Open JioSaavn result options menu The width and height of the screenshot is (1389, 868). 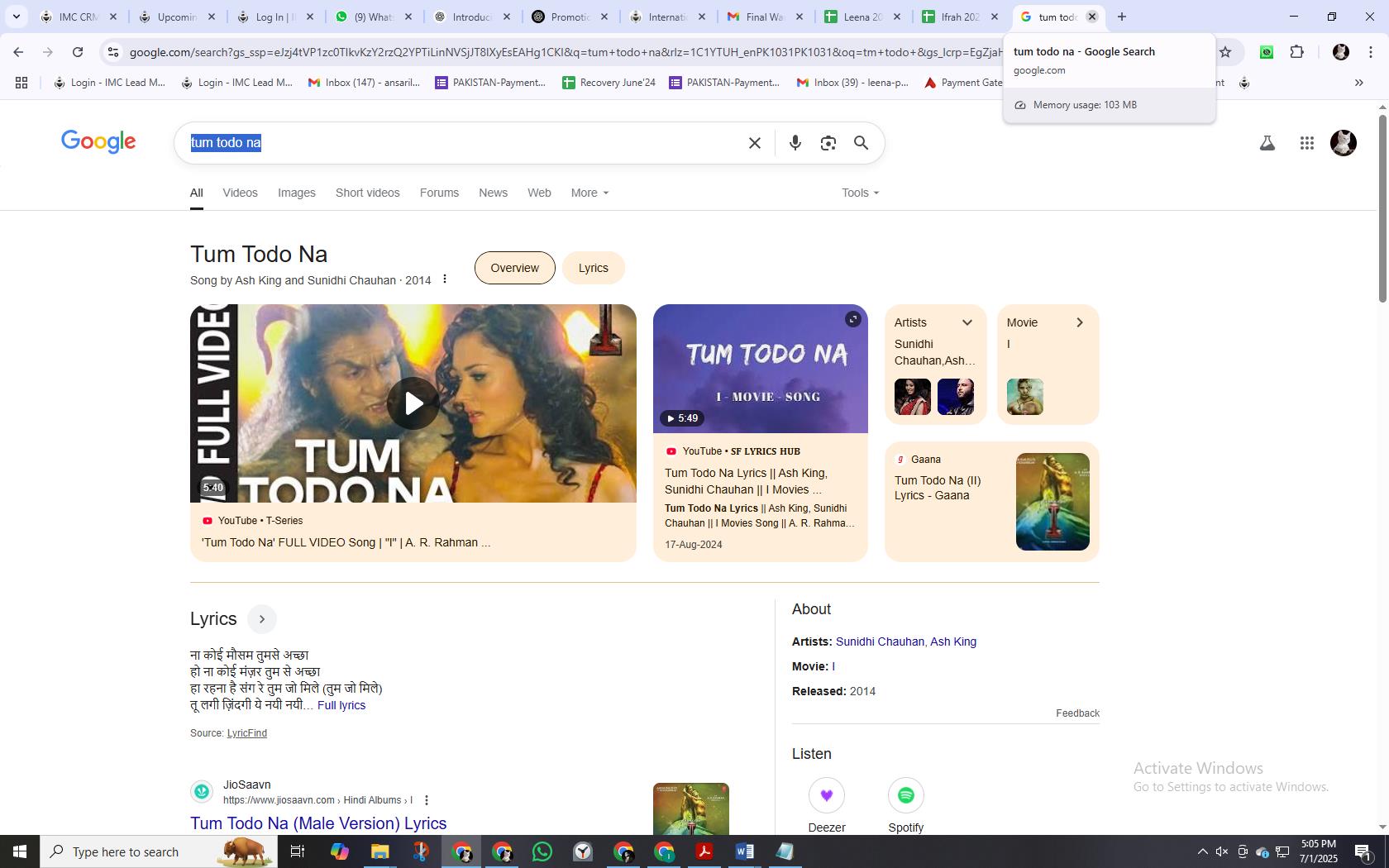427,800
